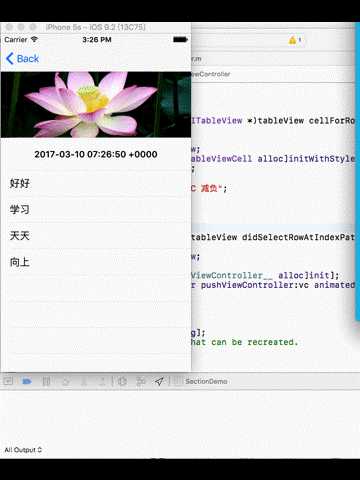Image resolution: width=360 pixels, height=480 pixels.
Task: Click the code line with initWithStyle in the Xcode editor
Action: [x=273, y=158]
